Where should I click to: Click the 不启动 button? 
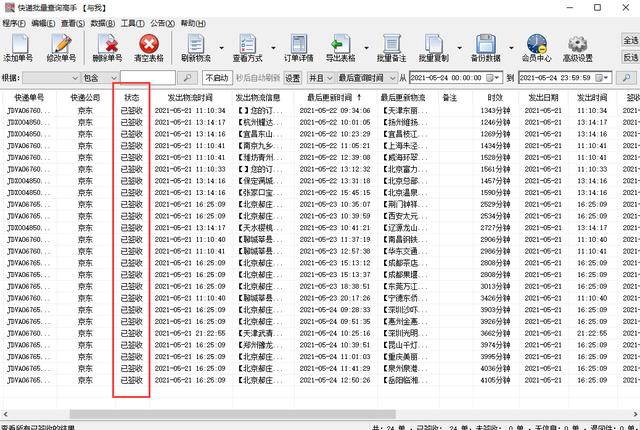click(217, 78)
